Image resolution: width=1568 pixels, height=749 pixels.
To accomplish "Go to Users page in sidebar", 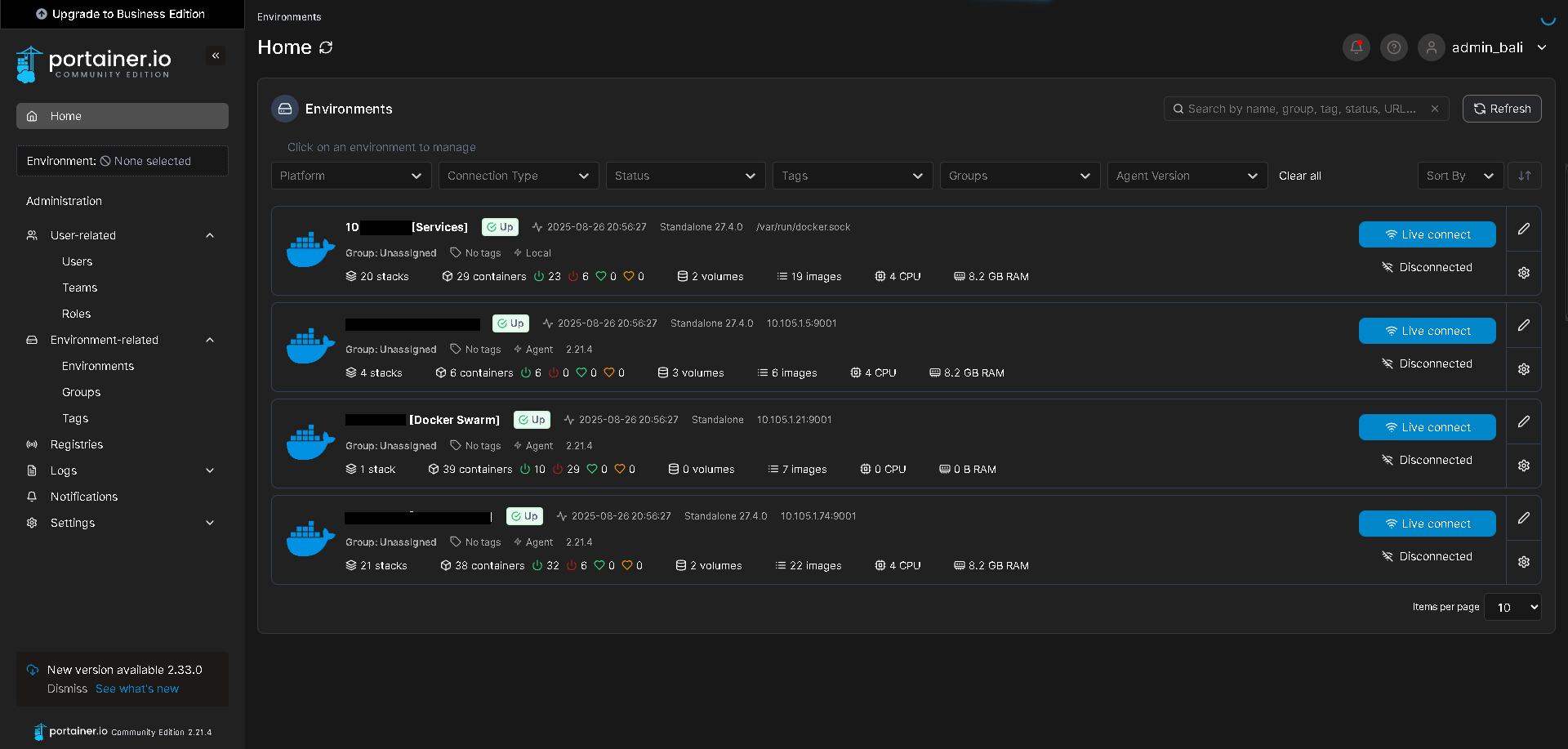I will pyautogui.click(x=77, y=261).
